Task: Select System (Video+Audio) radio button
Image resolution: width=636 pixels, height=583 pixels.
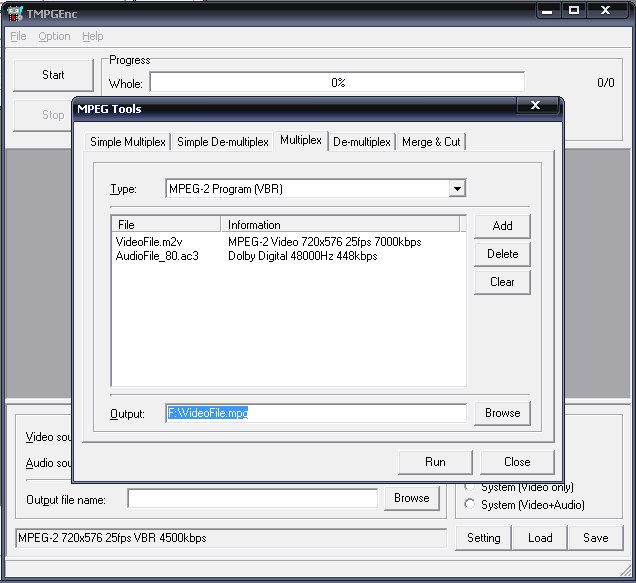Action: [x=470, y=504]
